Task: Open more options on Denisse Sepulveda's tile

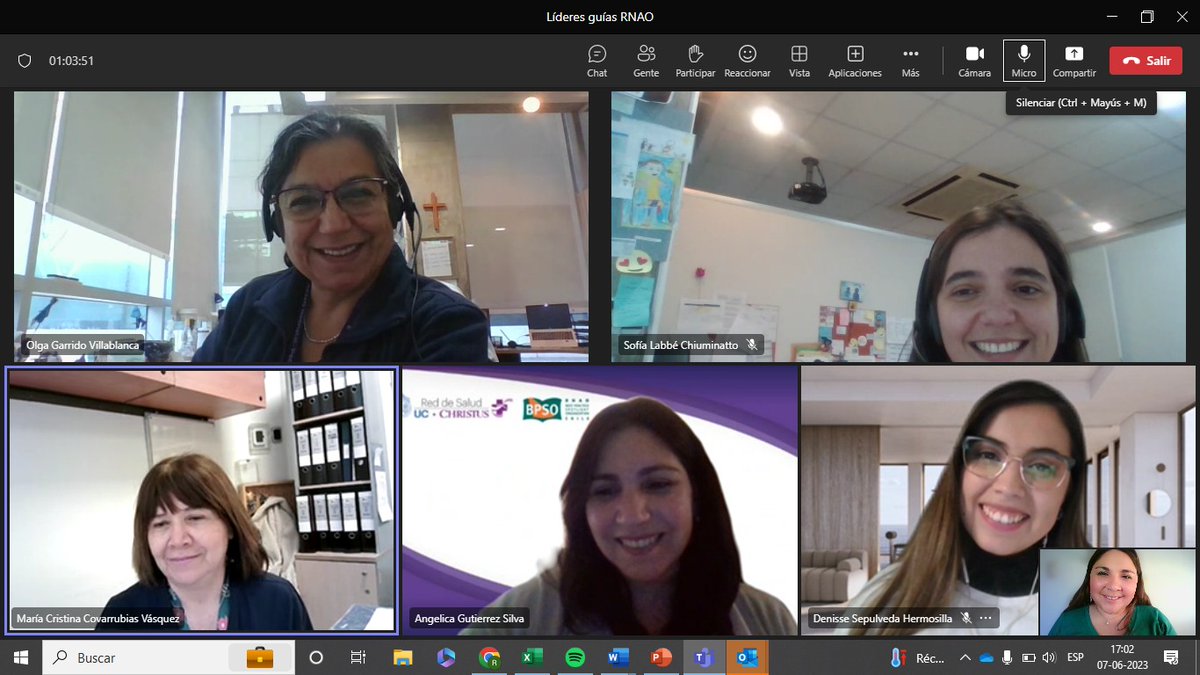Action: [986, 618]
